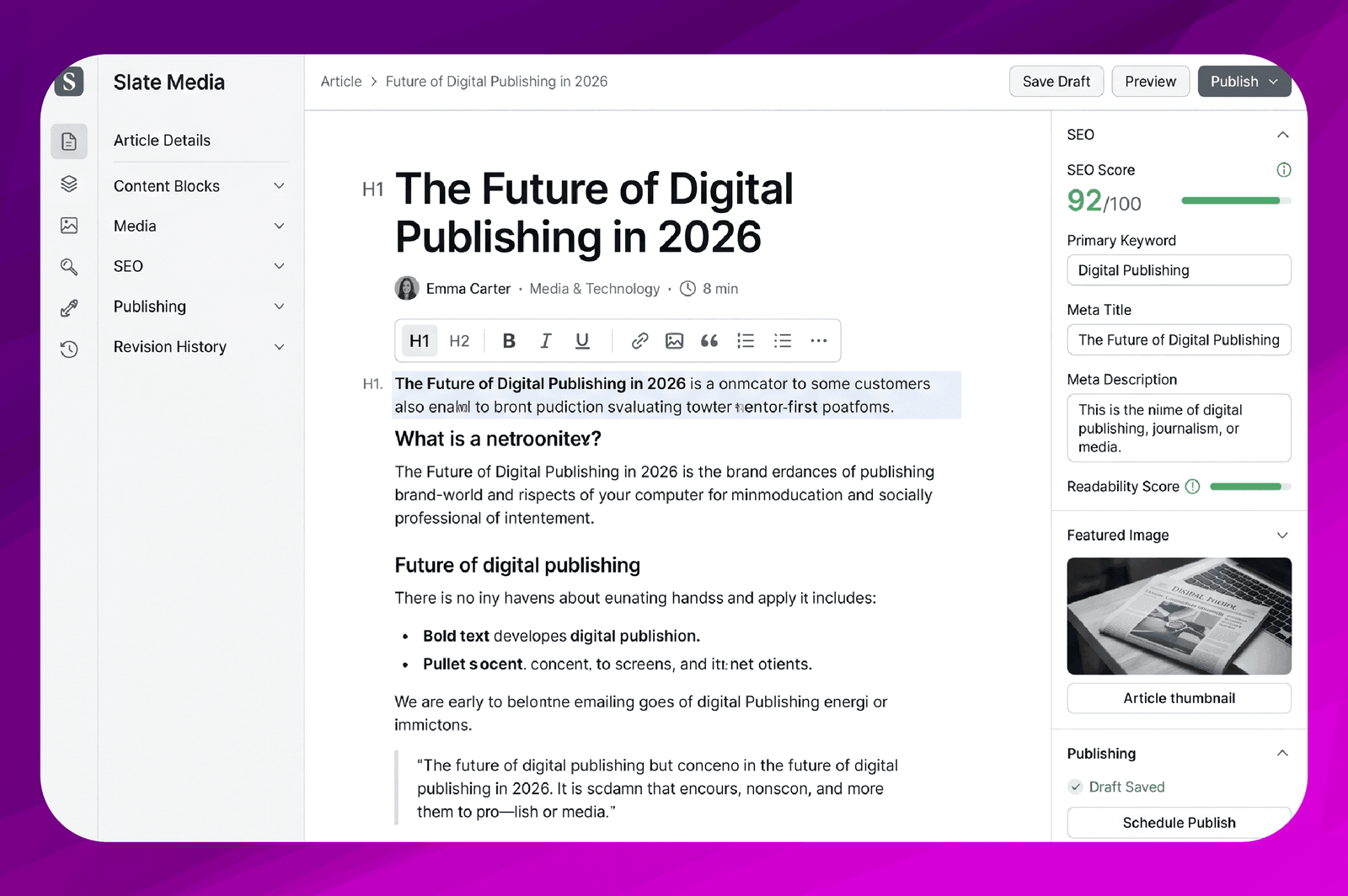
Task: Edit the Meta Title field
Action: click(1179, 340)
